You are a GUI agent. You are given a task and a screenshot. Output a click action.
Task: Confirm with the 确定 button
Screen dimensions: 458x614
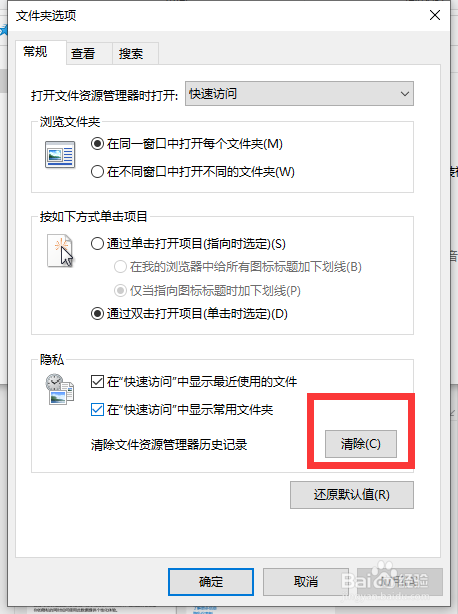pos(211,582)
